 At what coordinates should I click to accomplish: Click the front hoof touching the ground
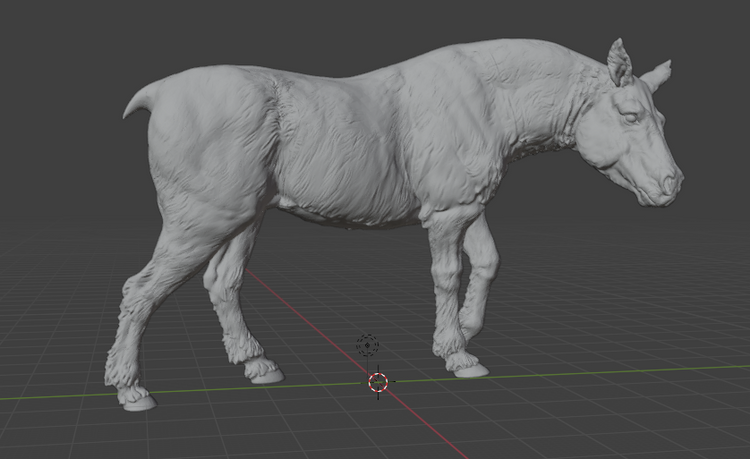[470, 369]
